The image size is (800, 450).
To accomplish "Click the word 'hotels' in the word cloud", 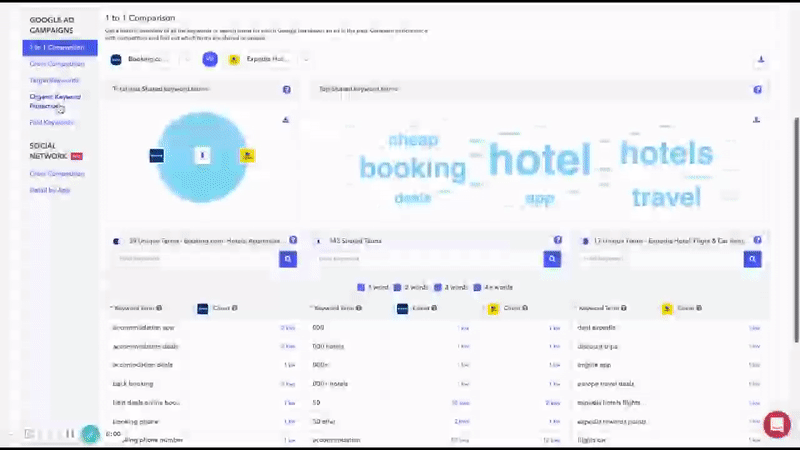I will (x=666, y=153).
